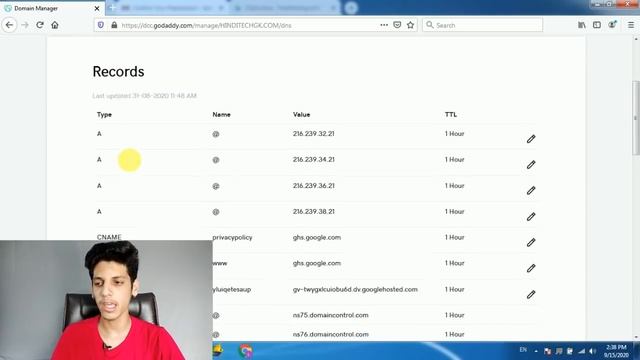
Task: Click the page vertical scrollbar
Action: point(636,118)
